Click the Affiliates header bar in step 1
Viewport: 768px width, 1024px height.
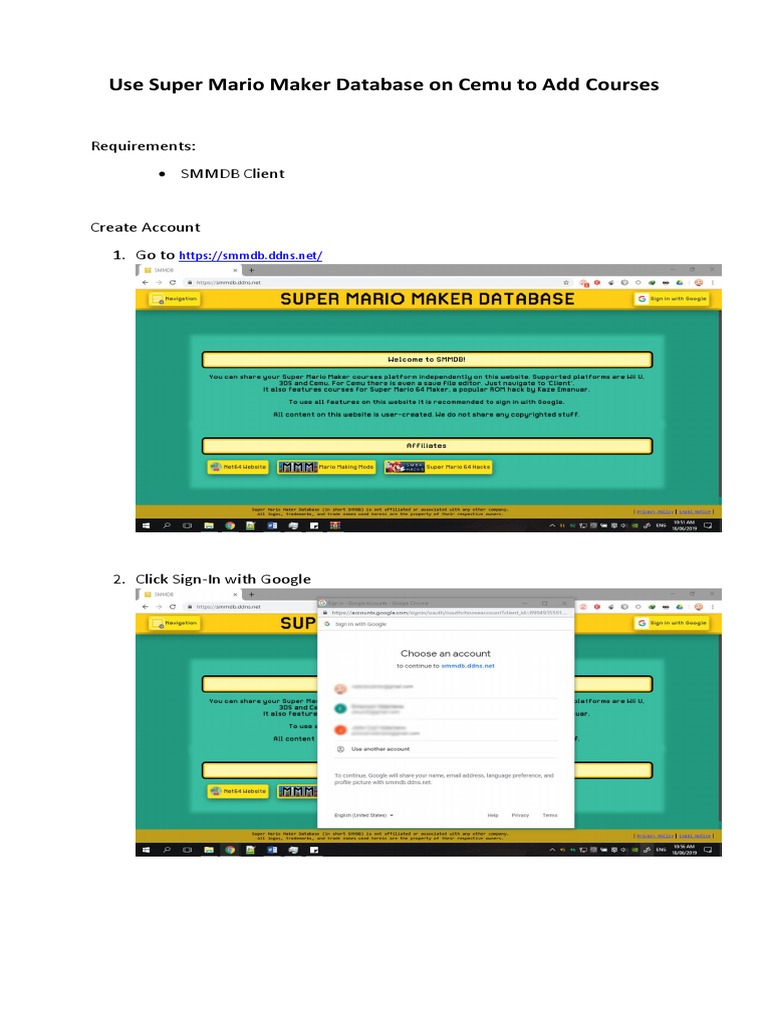pyautogui.click(x=427, y=445)
